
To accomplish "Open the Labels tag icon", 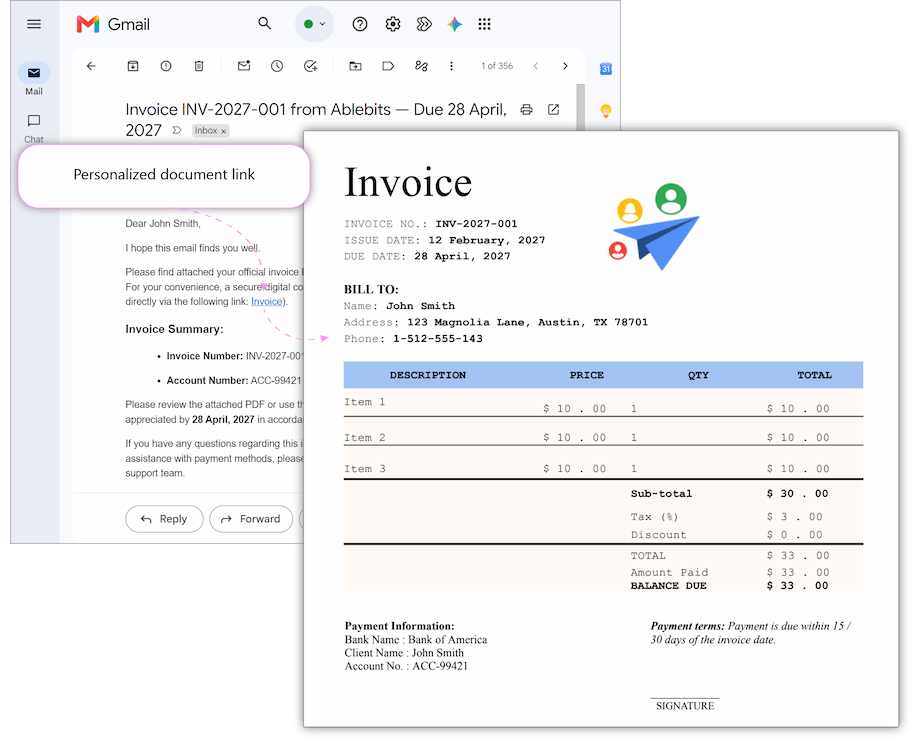I will point(388,66).
